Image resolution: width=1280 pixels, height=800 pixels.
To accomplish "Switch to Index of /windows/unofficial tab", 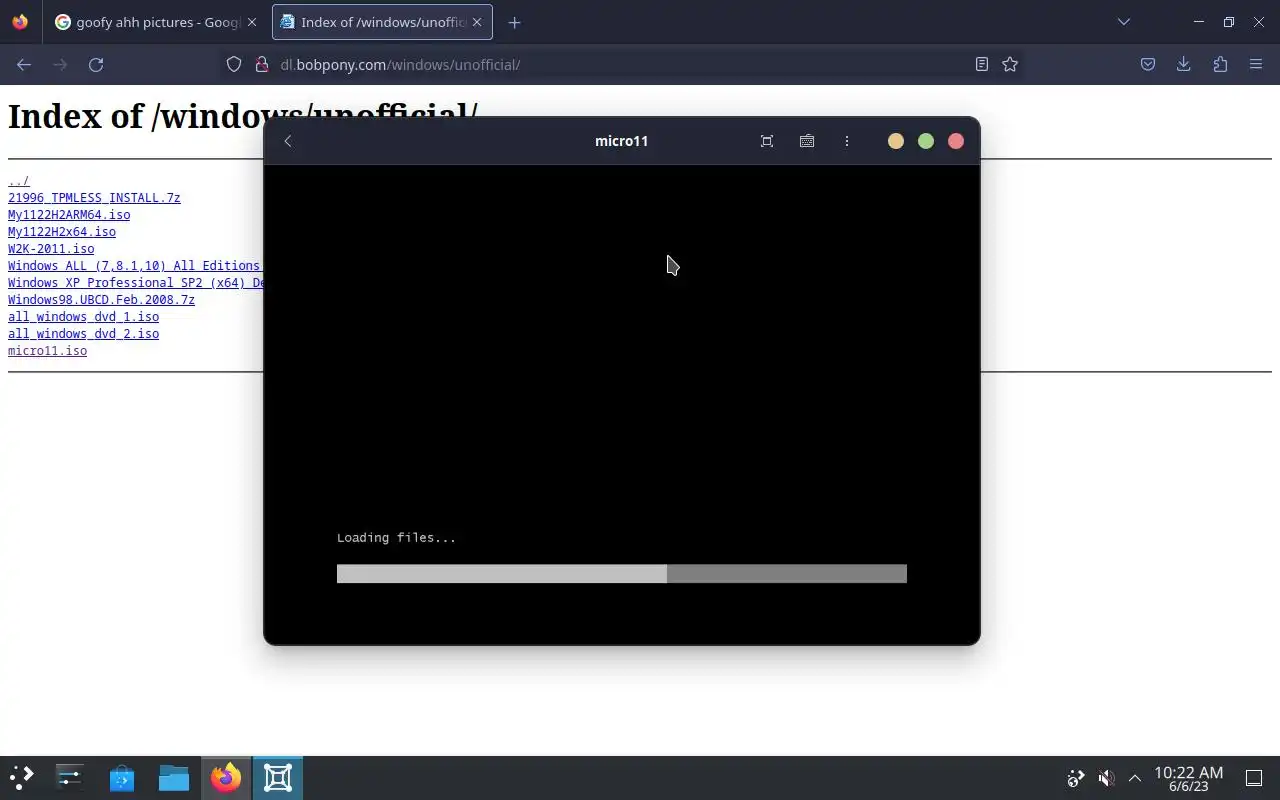I will click(x=382, y=22).
